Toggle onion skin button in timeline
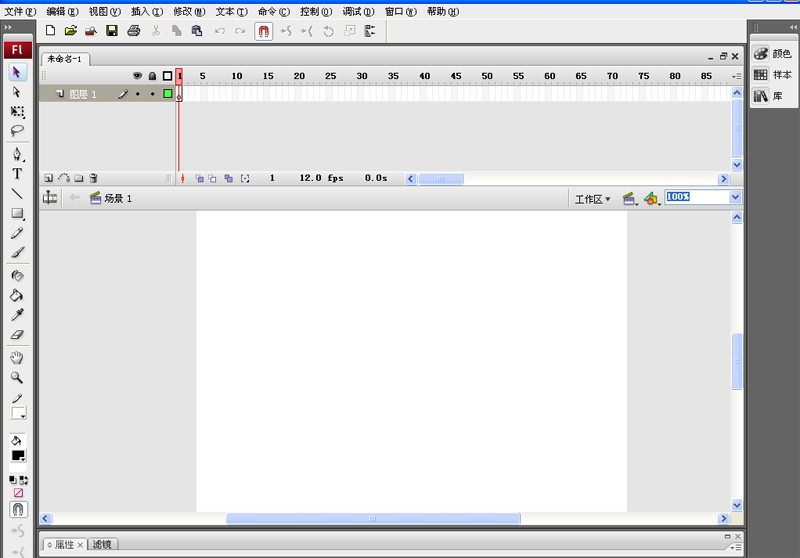Image resolution: width=800 pixels, height=558 pixels. 199,179
